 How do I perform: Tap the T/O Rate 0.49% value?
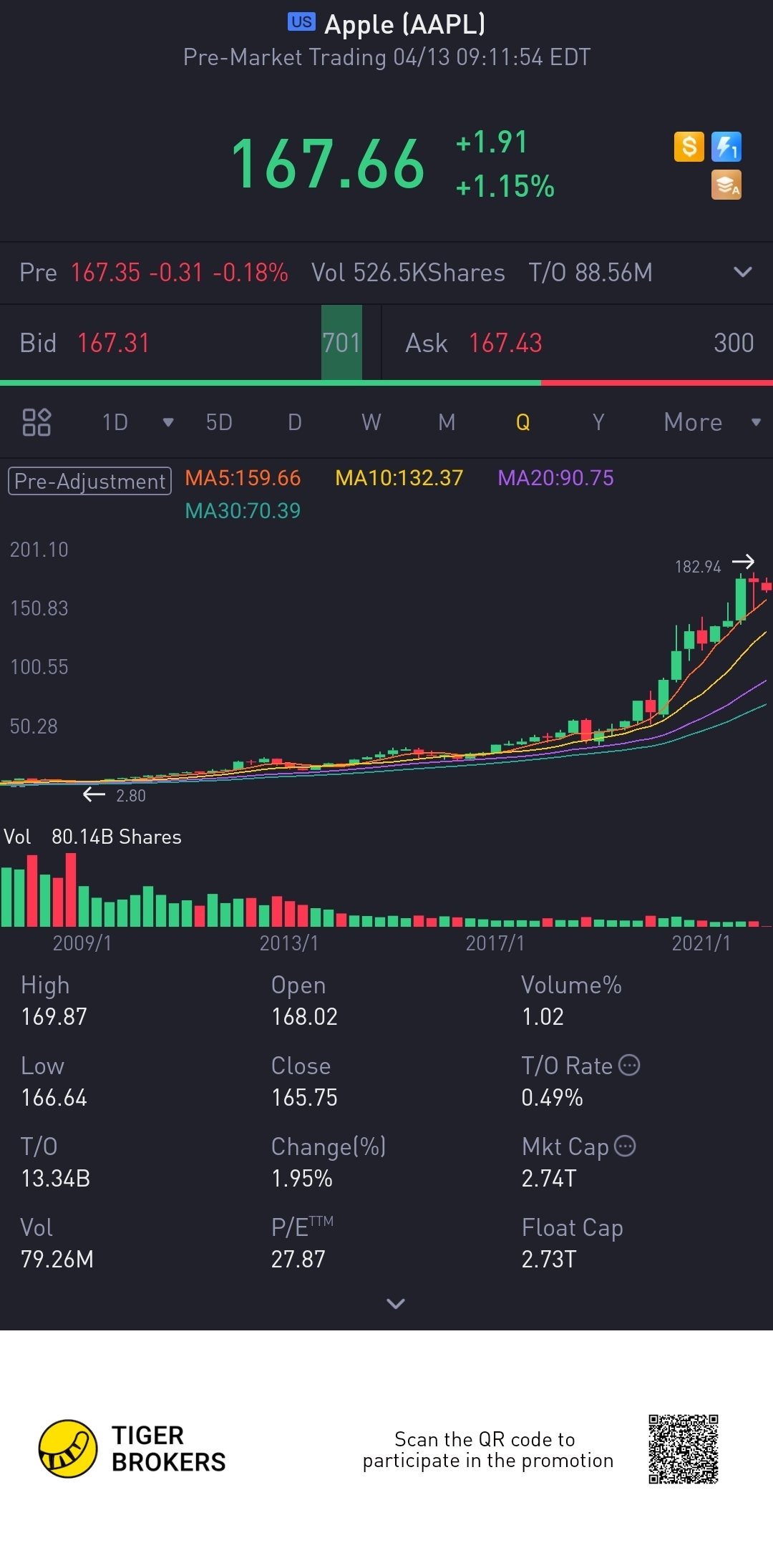coord(552,1097)
